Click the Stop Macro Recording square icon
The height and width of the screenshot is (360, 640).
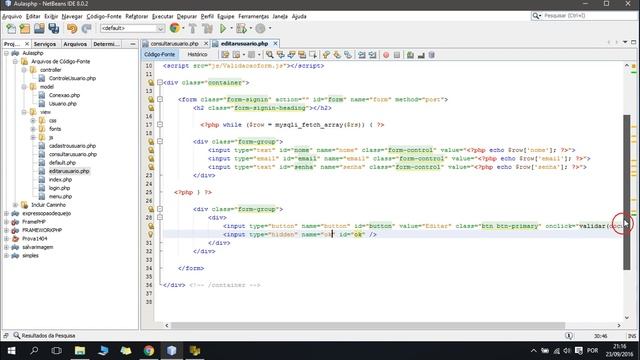coord(397,55)
